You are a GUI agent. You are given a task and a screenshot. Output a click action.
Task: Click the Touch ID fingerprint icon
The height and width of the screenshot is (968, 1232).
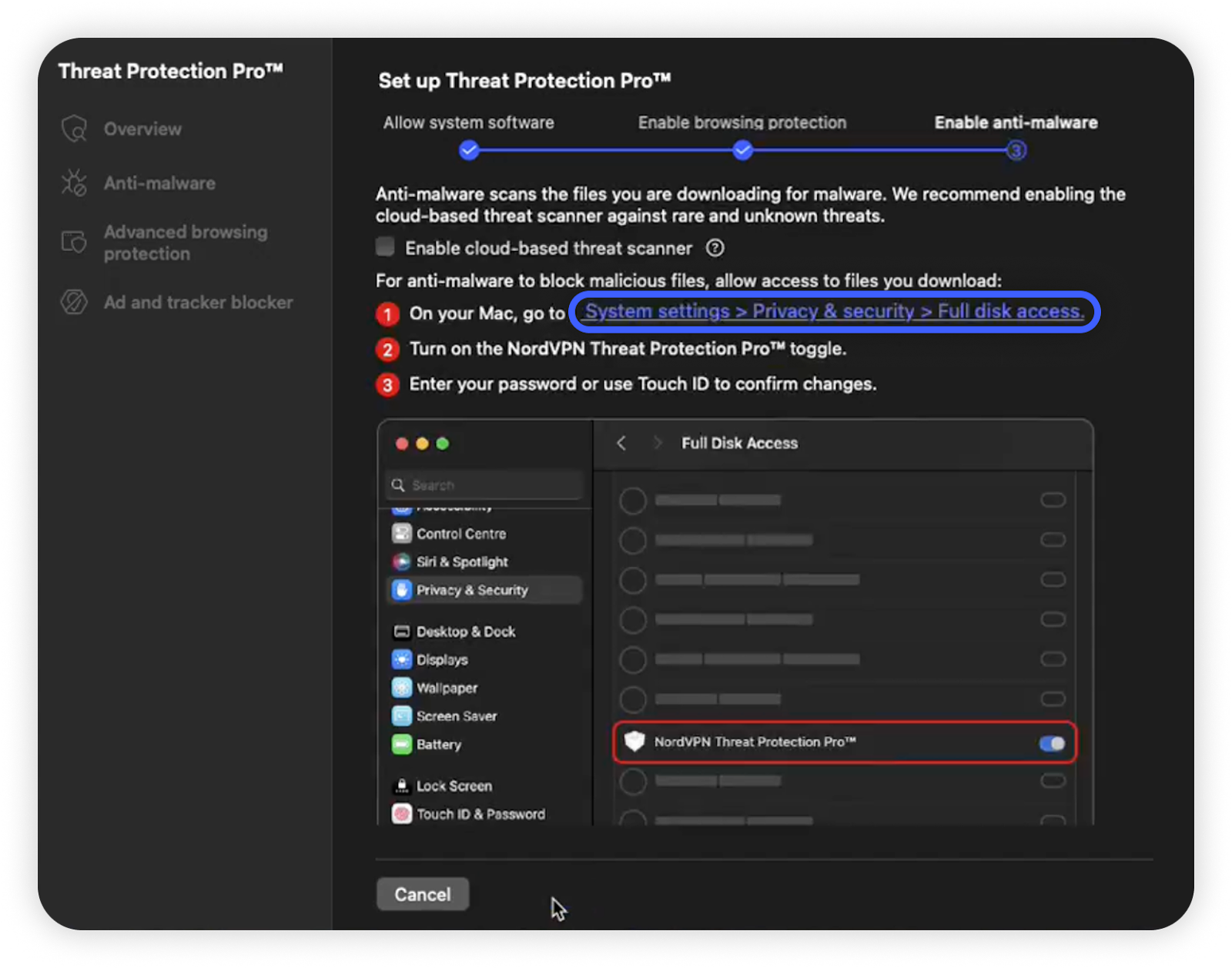point(401,814)
